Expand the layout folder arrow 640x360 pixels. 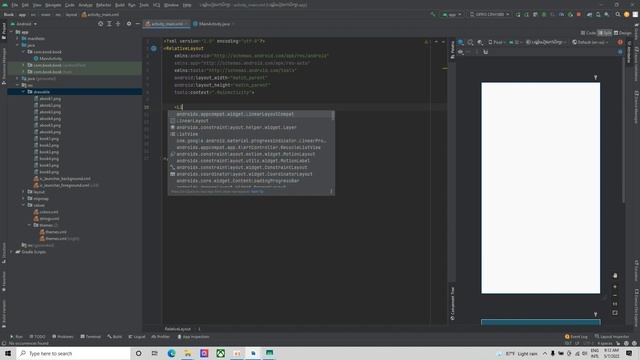[24, 192]
